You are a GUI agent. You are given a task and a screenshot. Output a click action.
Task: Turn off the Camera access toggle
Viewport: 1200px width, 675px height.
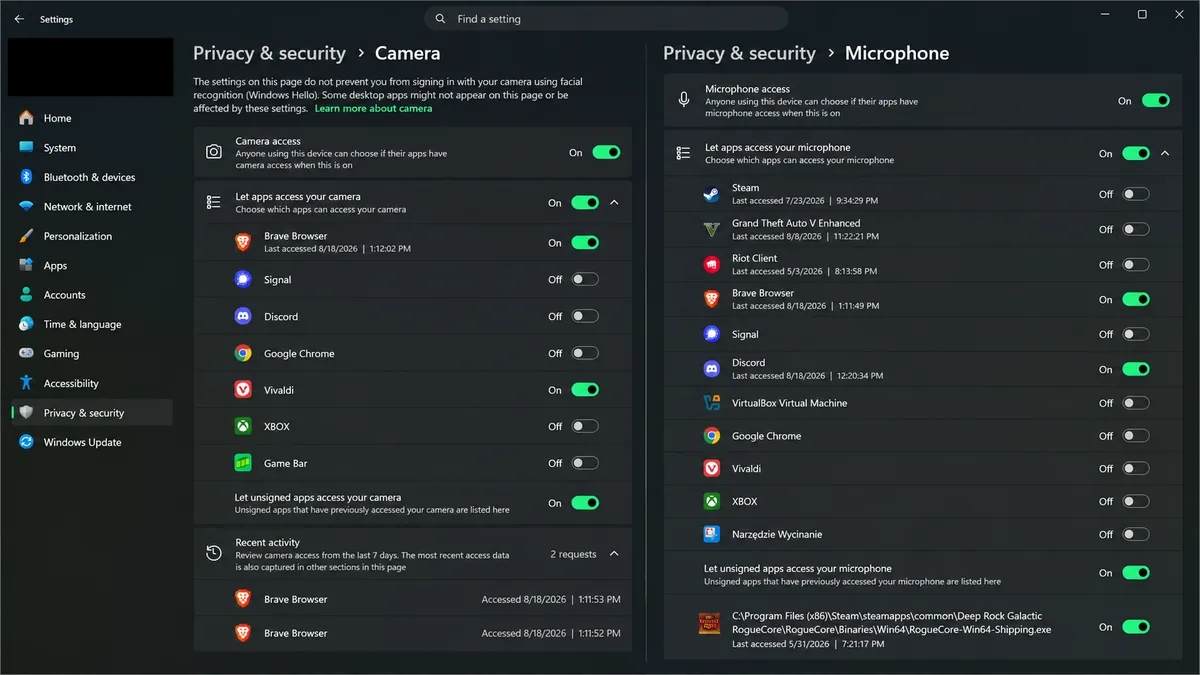tap(606, 152)
